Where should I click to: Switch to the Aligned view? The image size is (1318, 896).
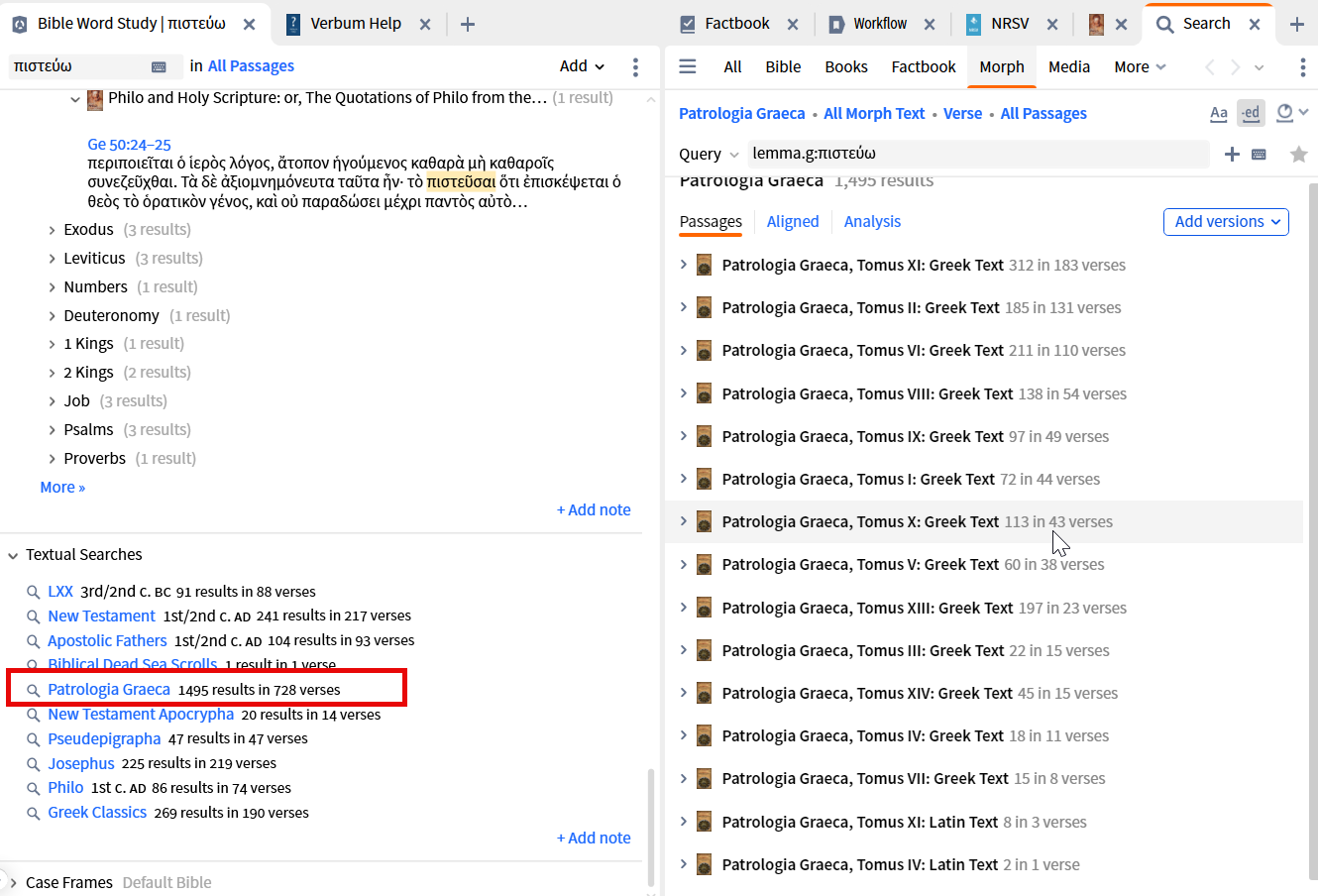click(793, 222)
